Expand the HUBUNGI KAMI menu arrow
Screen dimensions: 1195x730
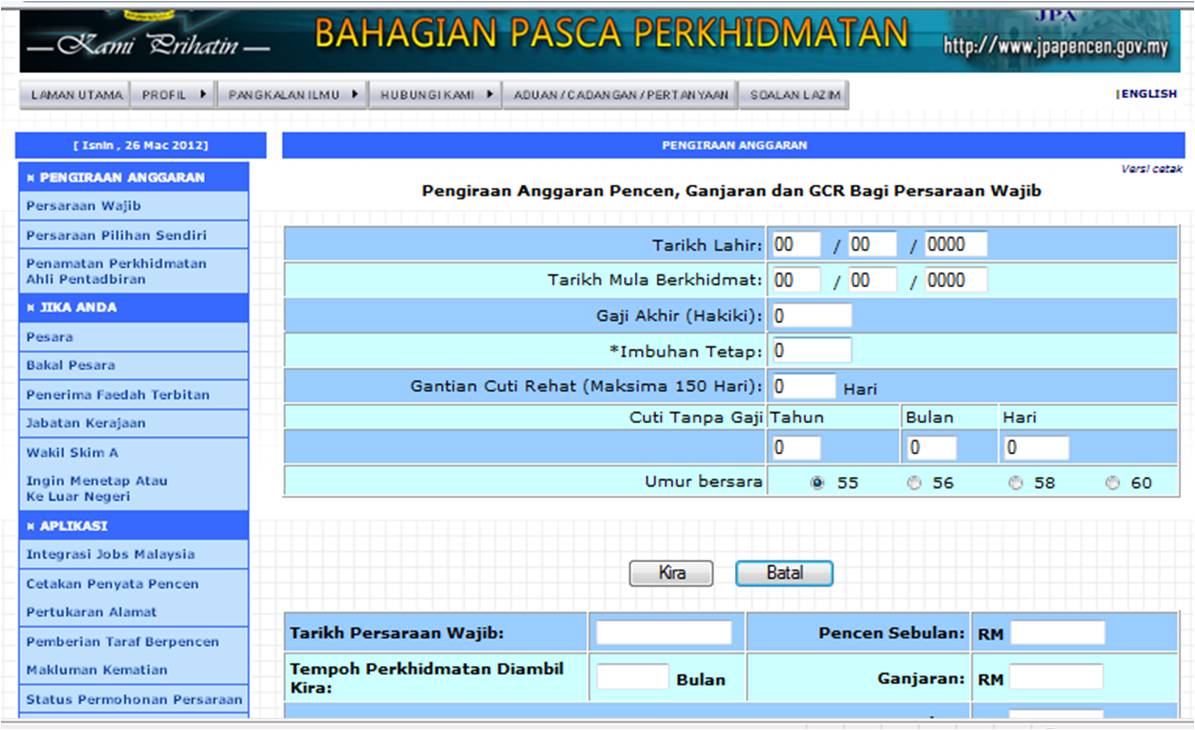[x=489, y=94]
